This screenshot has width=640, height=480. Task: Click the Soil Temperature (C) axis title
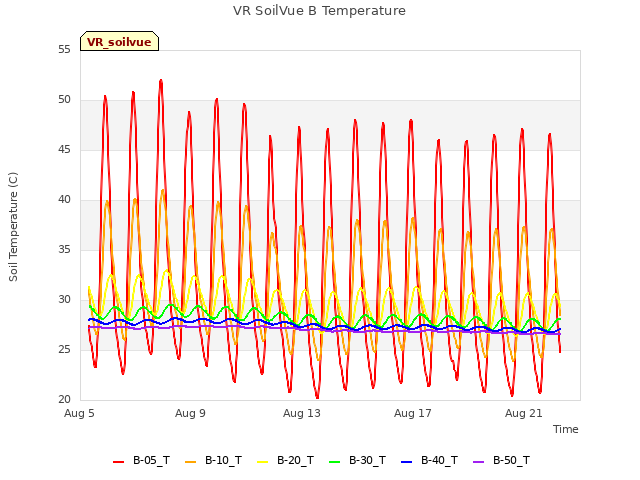(x=13, y=227)
